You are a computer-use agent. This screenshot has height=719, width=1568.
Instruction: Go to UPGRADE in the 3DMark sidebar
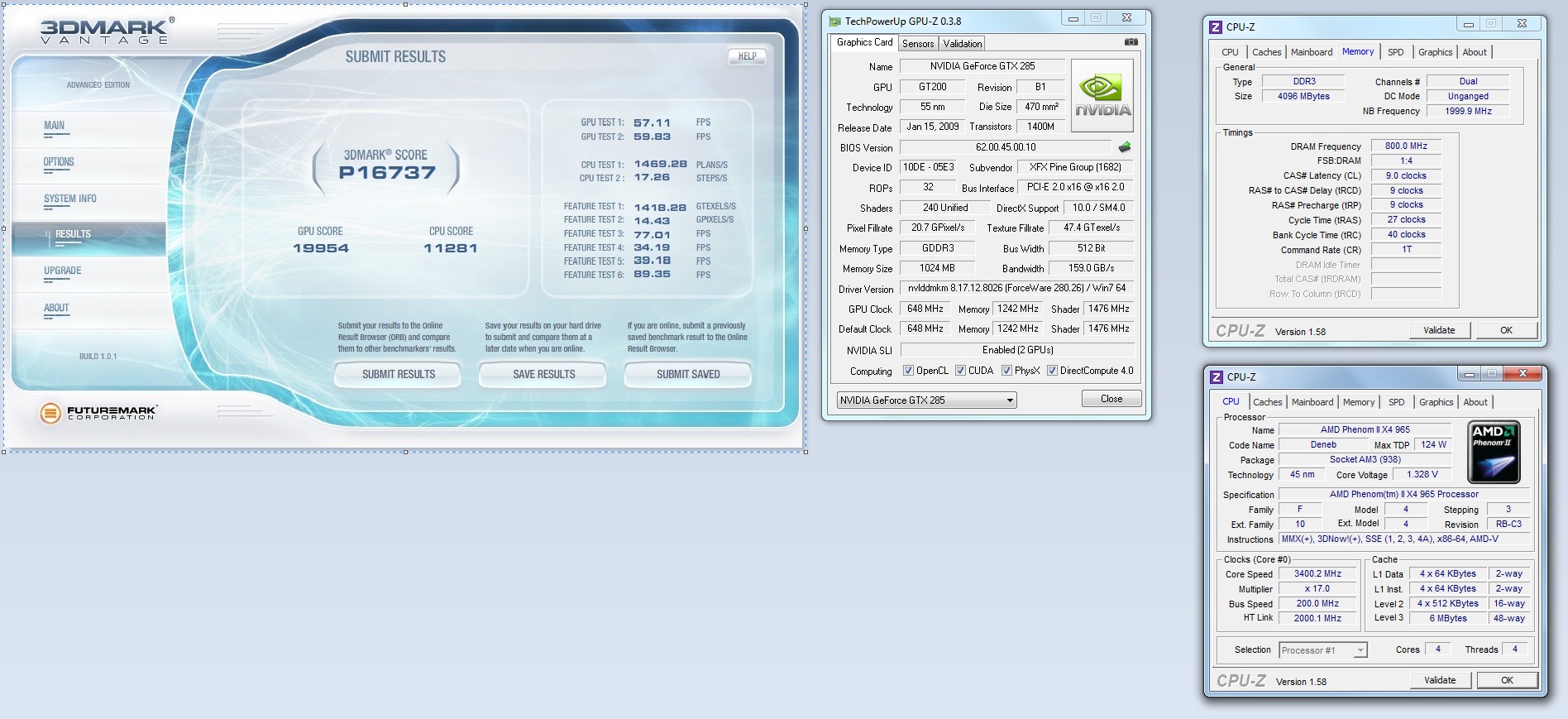tap(63, 271)
